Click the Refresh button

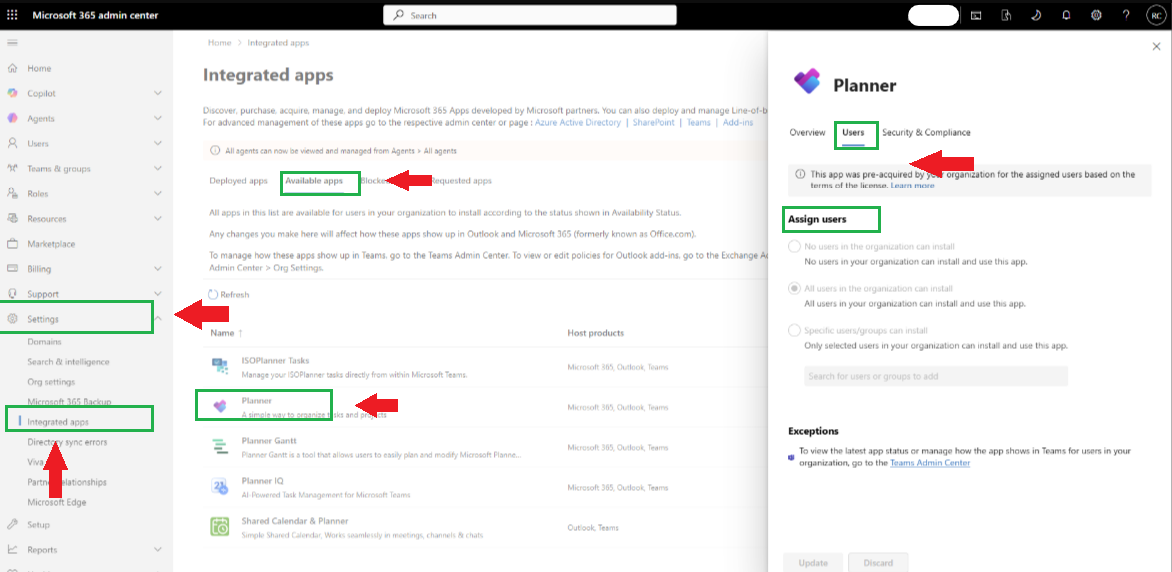[228, 295]
